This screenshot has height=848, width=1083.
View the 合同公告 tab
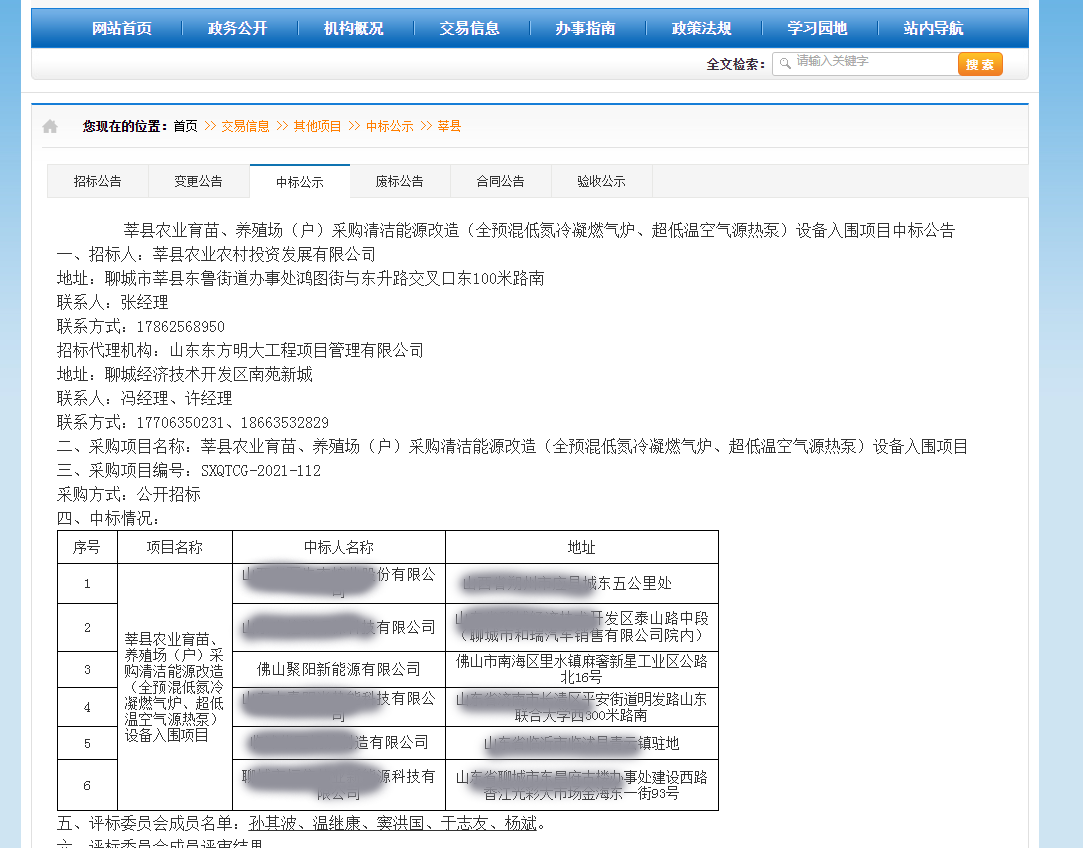501,181
